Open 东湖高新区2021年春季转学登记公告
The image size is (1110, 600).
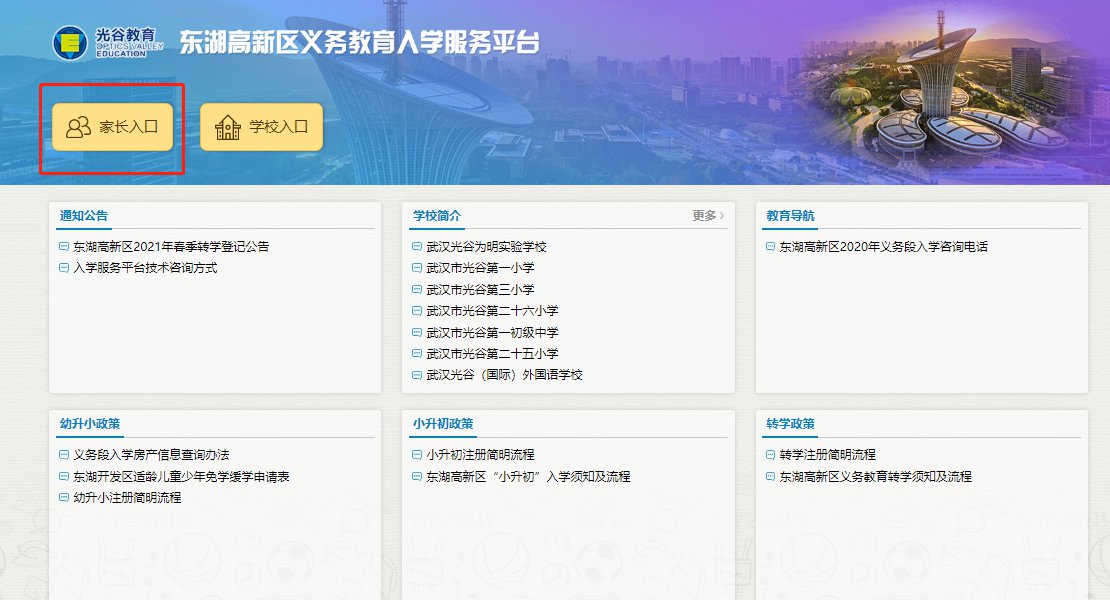pyautogui.click(x=171, y=246)
